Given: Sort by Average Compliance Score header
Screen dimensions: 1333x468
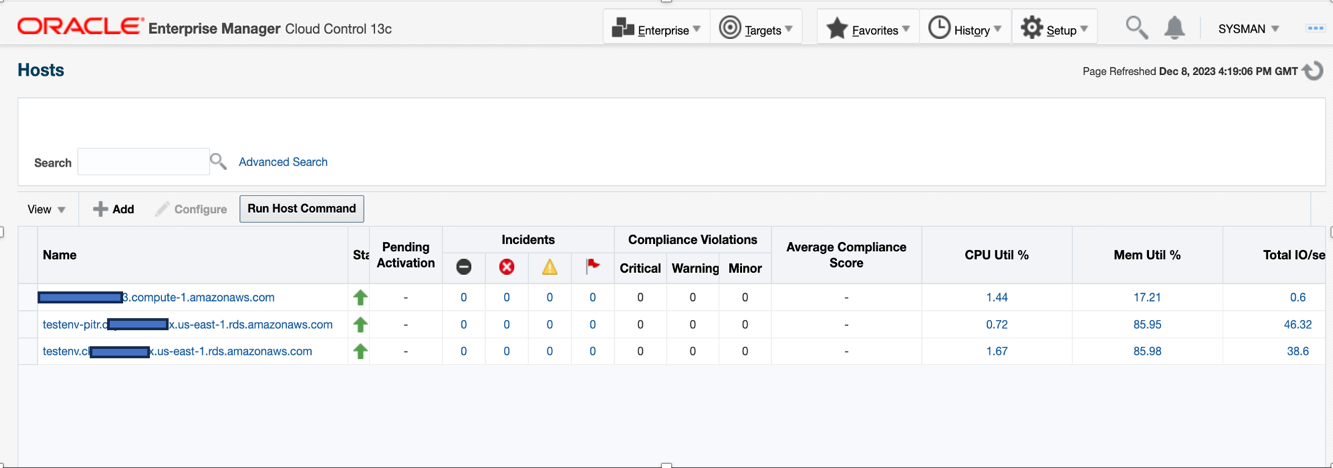Looking at the screenshot, I should (x=846, y=255).
